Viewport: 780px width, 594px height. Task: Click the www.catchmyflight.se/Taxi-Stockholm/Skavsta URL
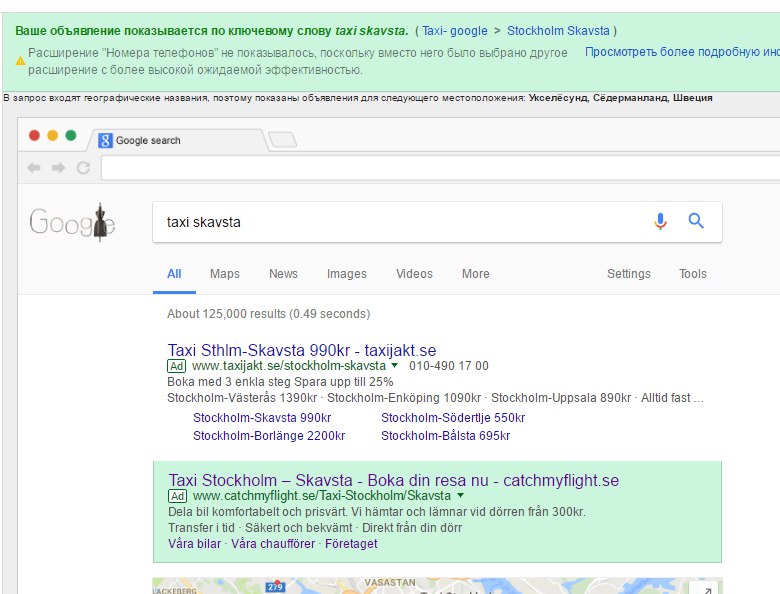coord(322,496)
